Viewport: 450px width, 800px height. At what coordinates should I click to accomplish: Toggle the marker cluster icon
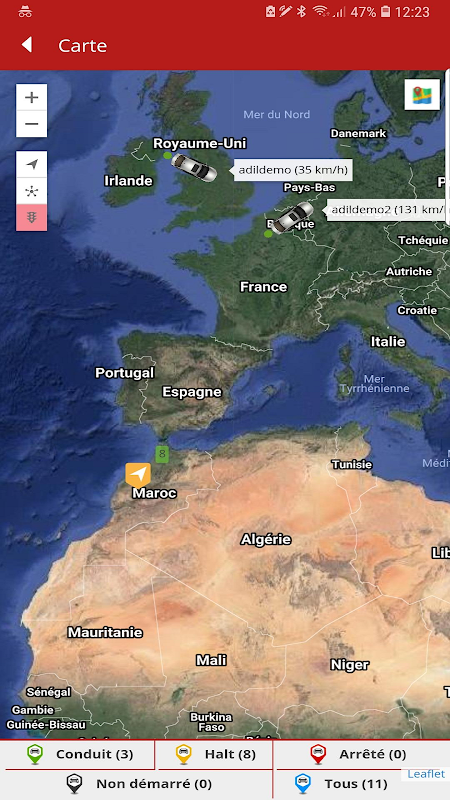click(x=32, y=191)
